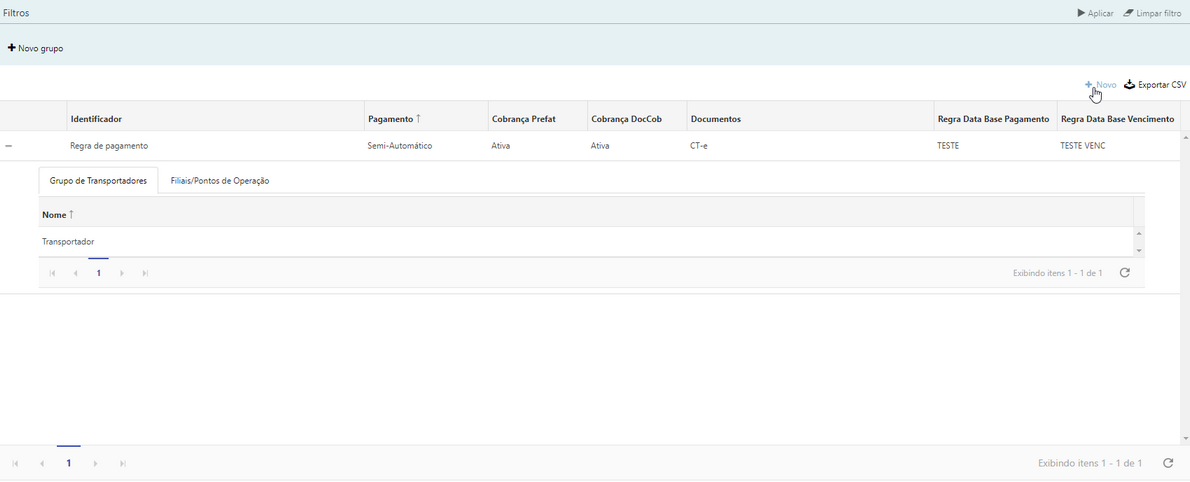Go to previous page in nested grid pager

click(x=76, y=273)
